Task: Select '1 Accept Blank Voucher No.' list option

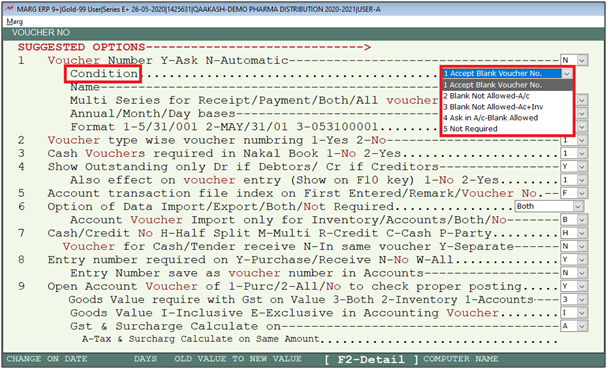Action: pos(507,85)
